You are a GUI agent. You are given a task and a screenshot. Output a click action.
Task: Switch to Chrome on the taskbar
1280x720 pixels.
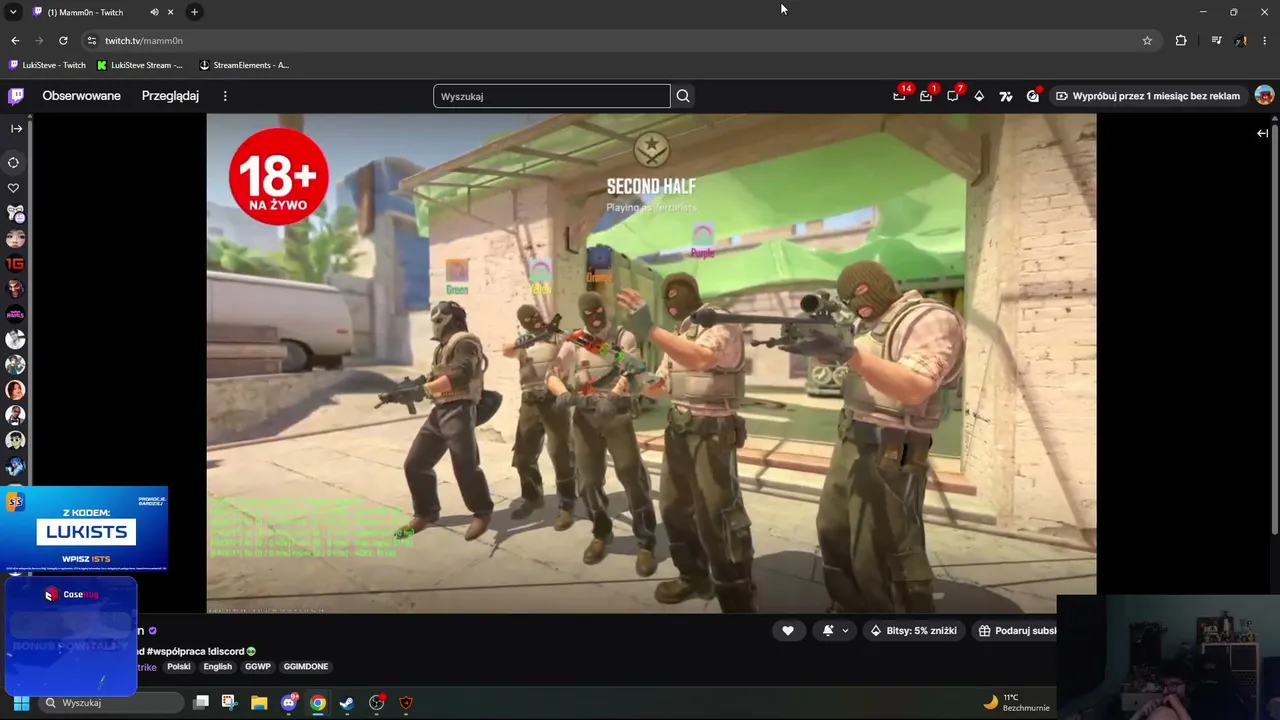(317, 703)
